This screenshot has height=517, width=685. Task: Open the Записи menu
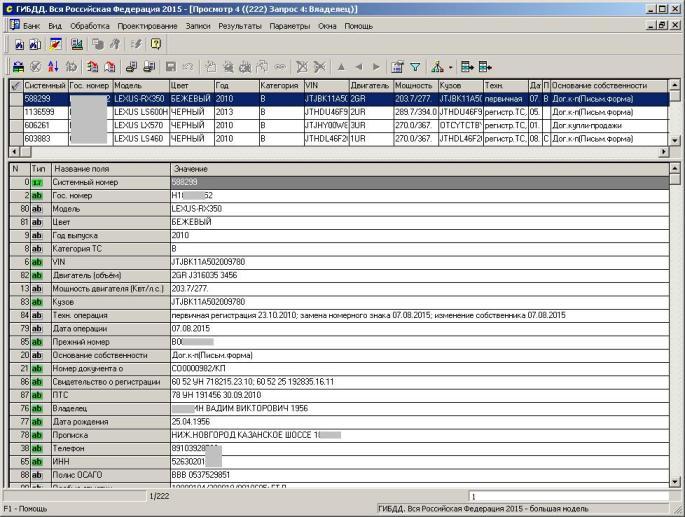(x=198, y=26)
